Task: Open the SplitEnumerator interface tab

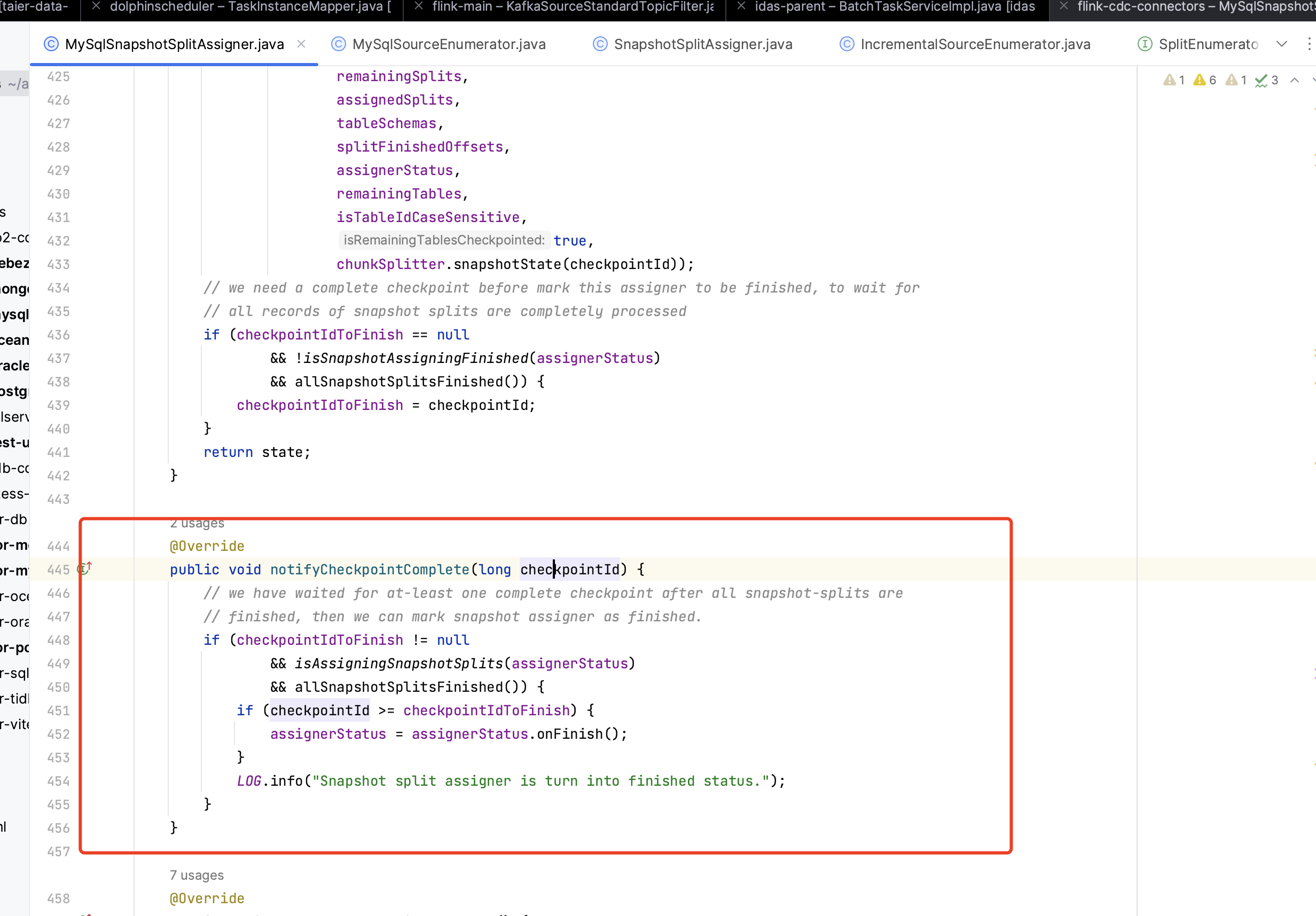Action: pos(1198,44)
